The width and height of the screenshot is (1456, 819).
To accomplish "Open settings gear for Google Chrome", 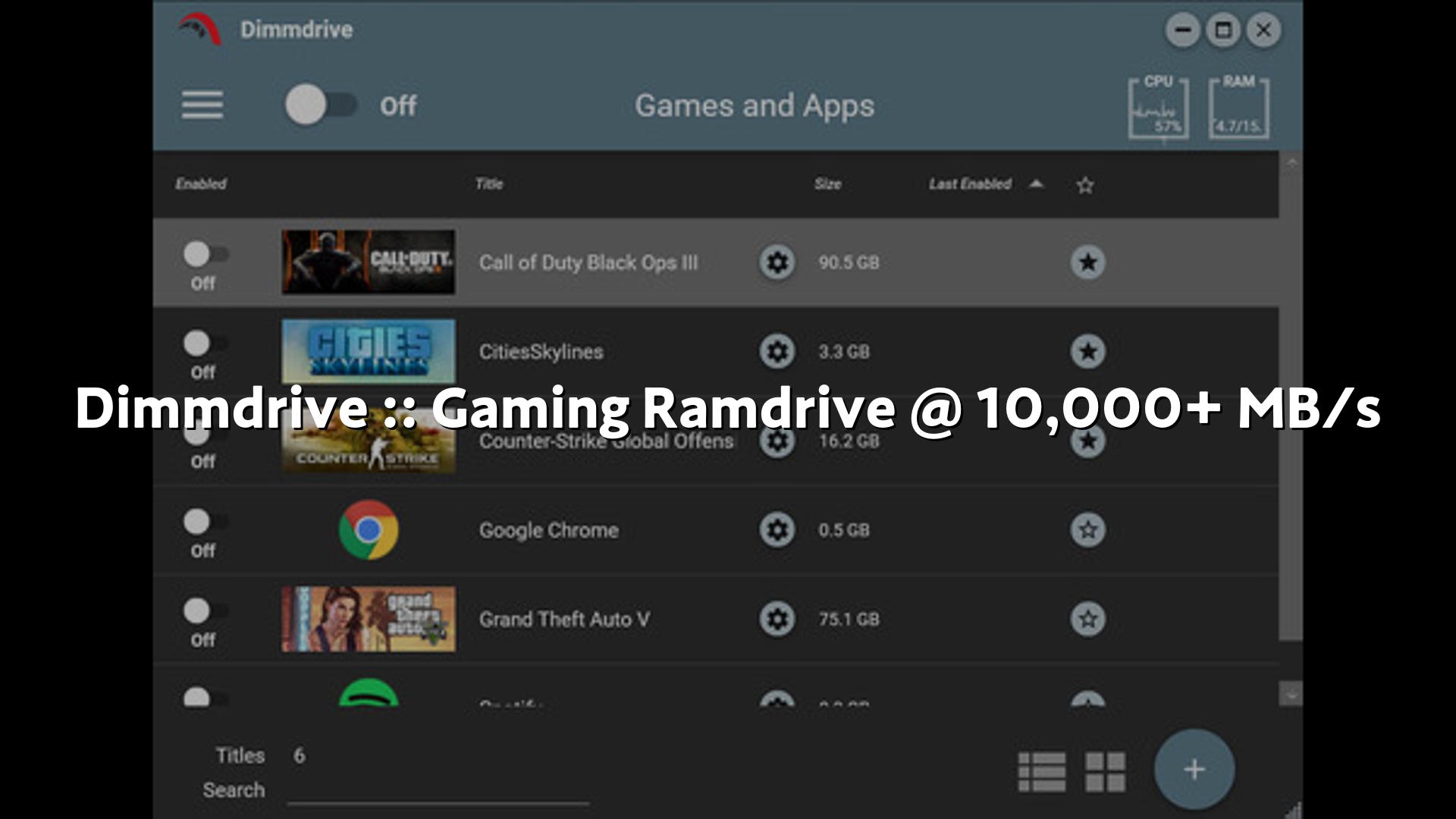I will point(777,530).
